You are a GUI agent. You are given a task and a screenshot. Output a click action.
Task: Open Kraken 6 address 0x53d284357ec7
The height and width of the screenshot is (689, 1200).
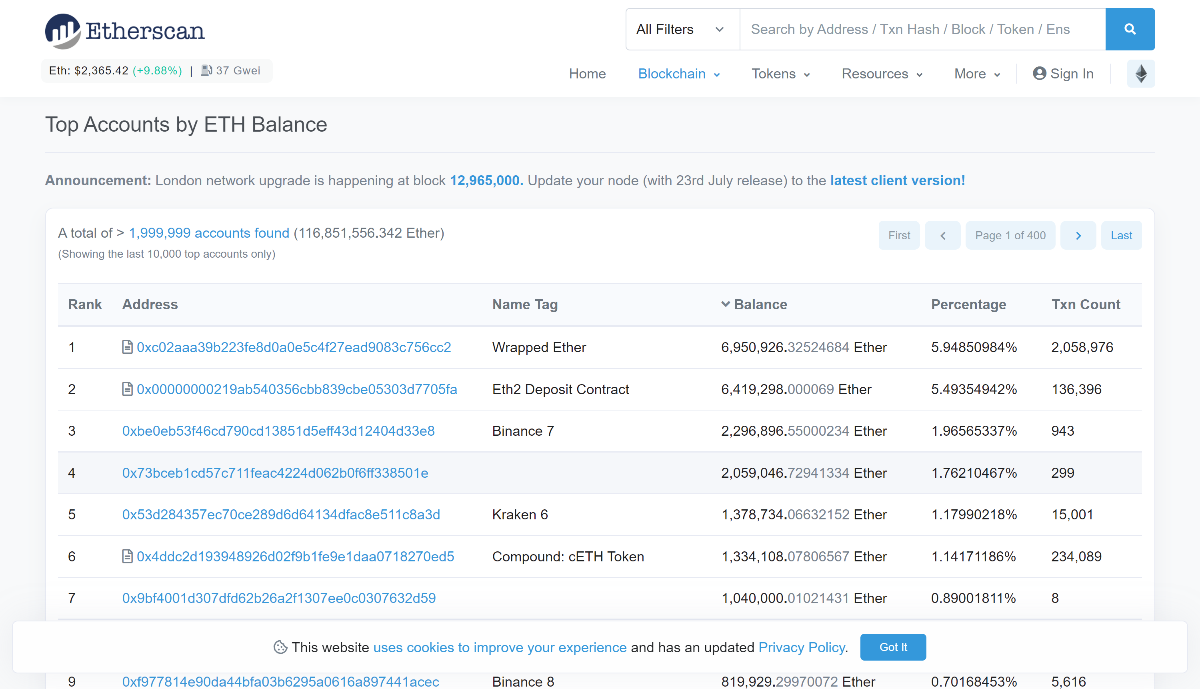pyautogui.click(x=281, y=515)
